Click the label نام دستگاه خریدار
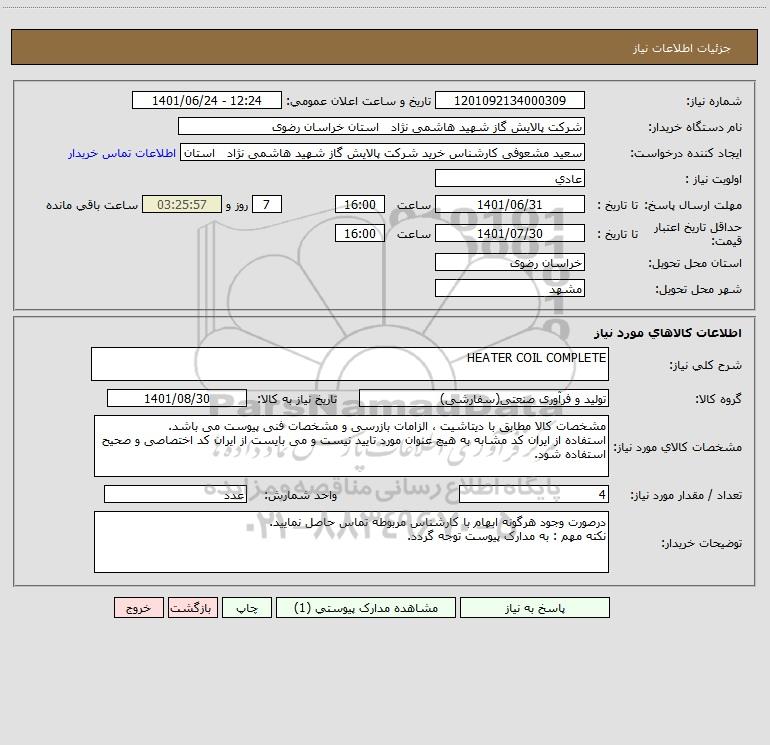This screenshot has width=770, height=745. [x=695, y=127]
